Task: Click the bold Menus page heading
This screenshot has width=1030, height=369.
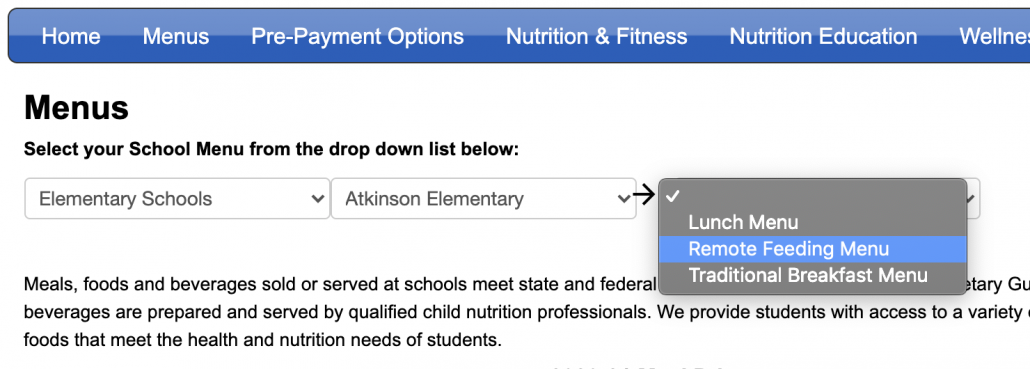Action: pos(76,108)
